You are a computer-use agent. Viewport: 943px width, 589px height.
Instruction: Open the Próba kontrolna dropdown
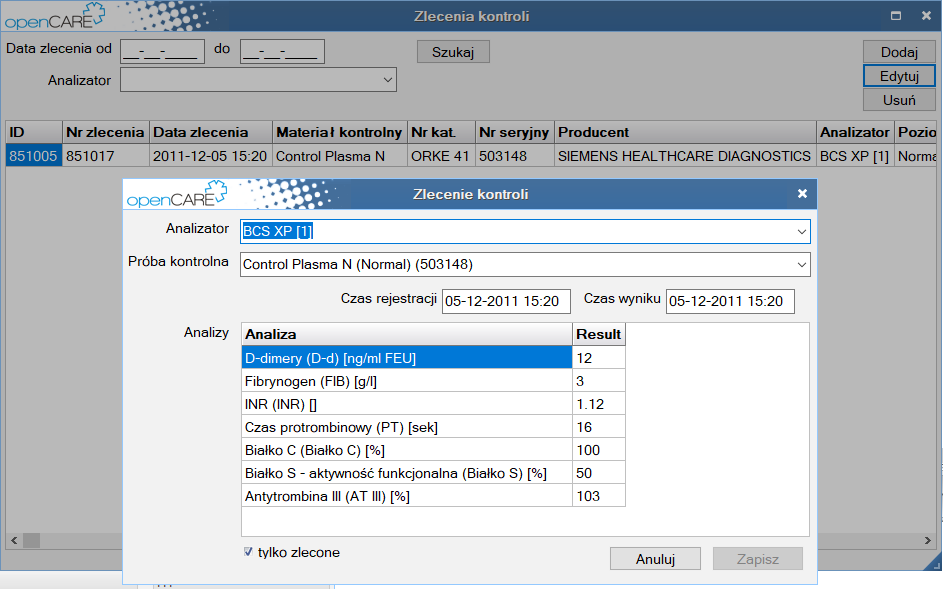[x=801, y=265]
